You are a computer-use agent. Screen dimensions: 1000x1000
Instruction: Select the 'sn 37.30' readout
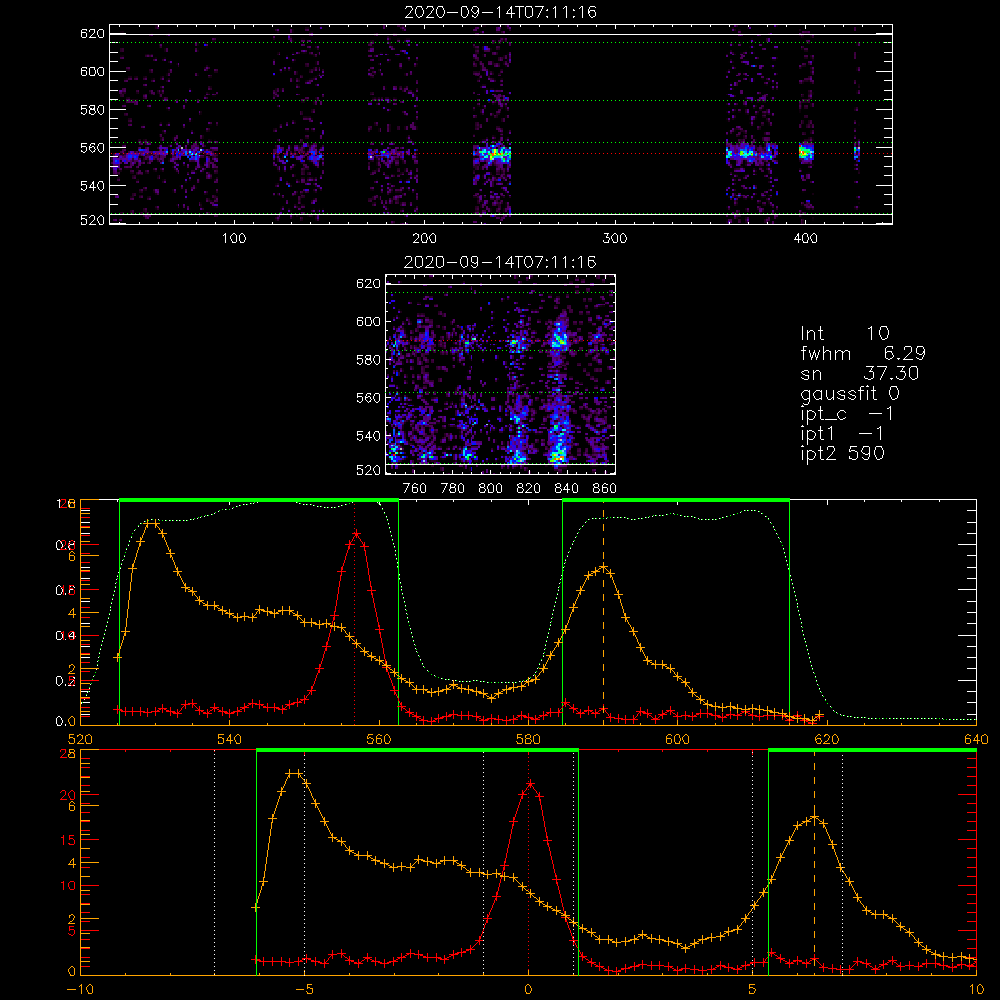(x=860, y=373)
